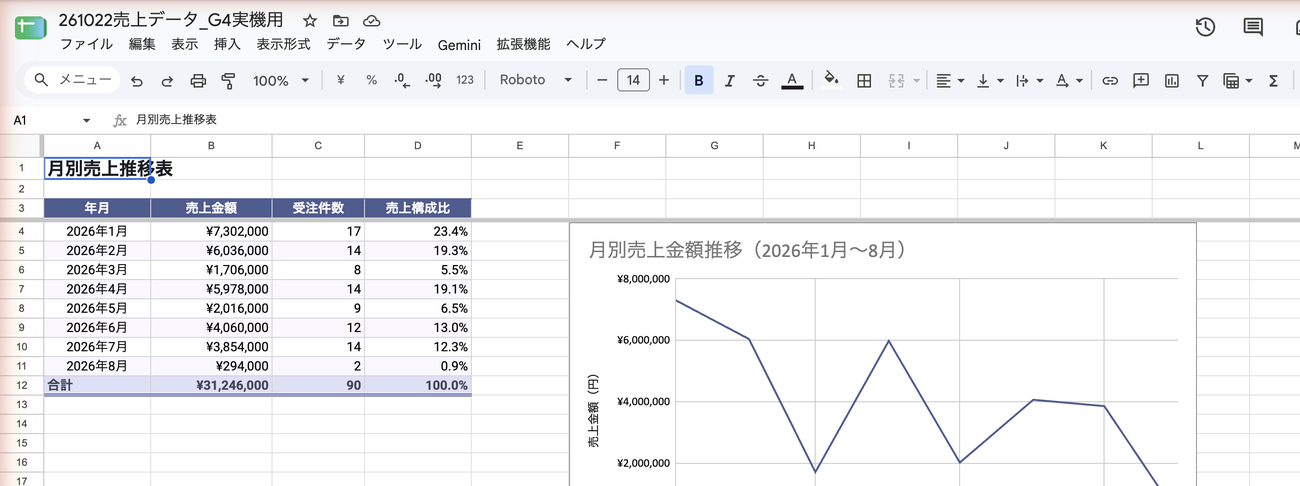Apply yen currency format

coord(341,80)
